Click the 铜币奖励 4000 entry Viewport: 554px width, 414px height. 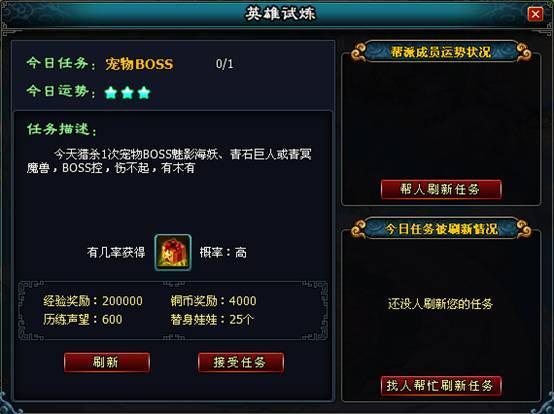pyautogui.click(x=213, y=301)
